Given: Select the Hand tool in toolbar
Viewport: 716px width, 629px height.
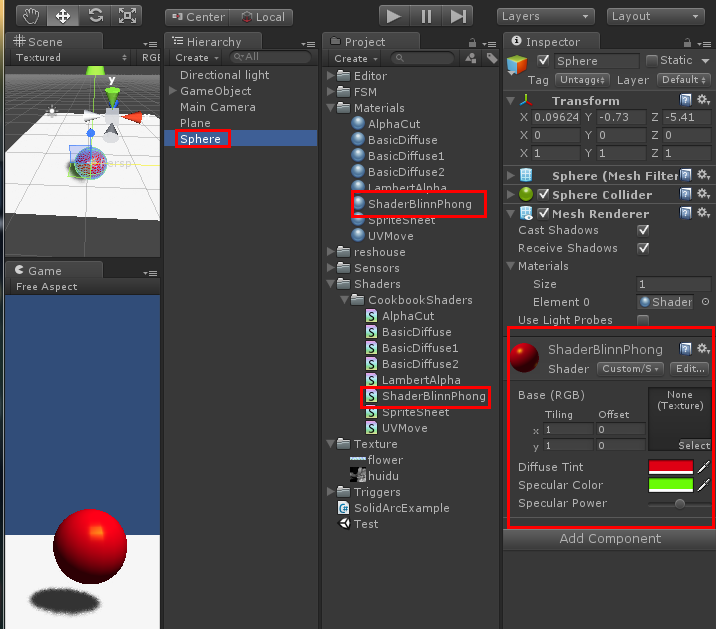Looking at the screenshot, I should point(31,16).
